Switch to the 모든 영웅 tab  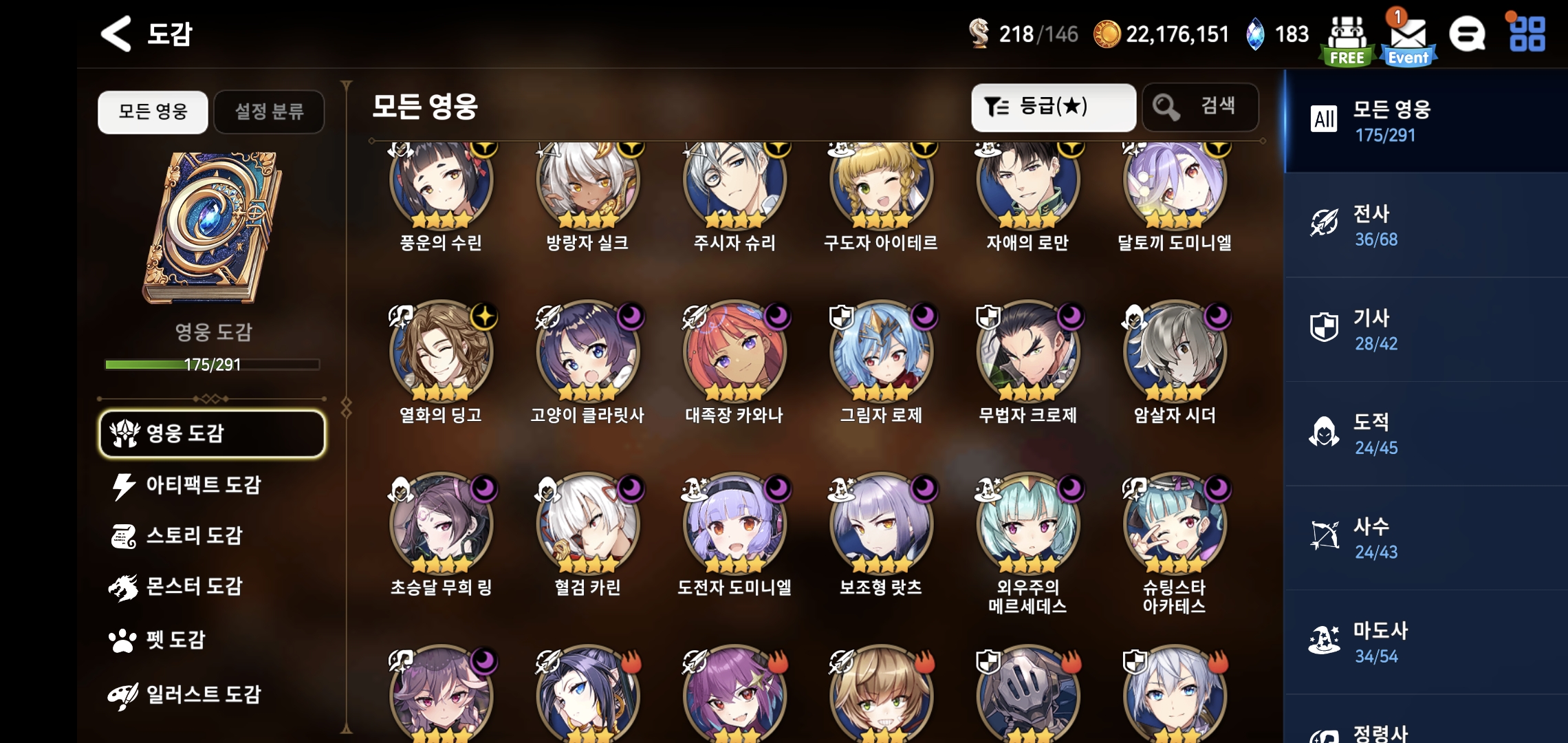click(x=153, y=111)
